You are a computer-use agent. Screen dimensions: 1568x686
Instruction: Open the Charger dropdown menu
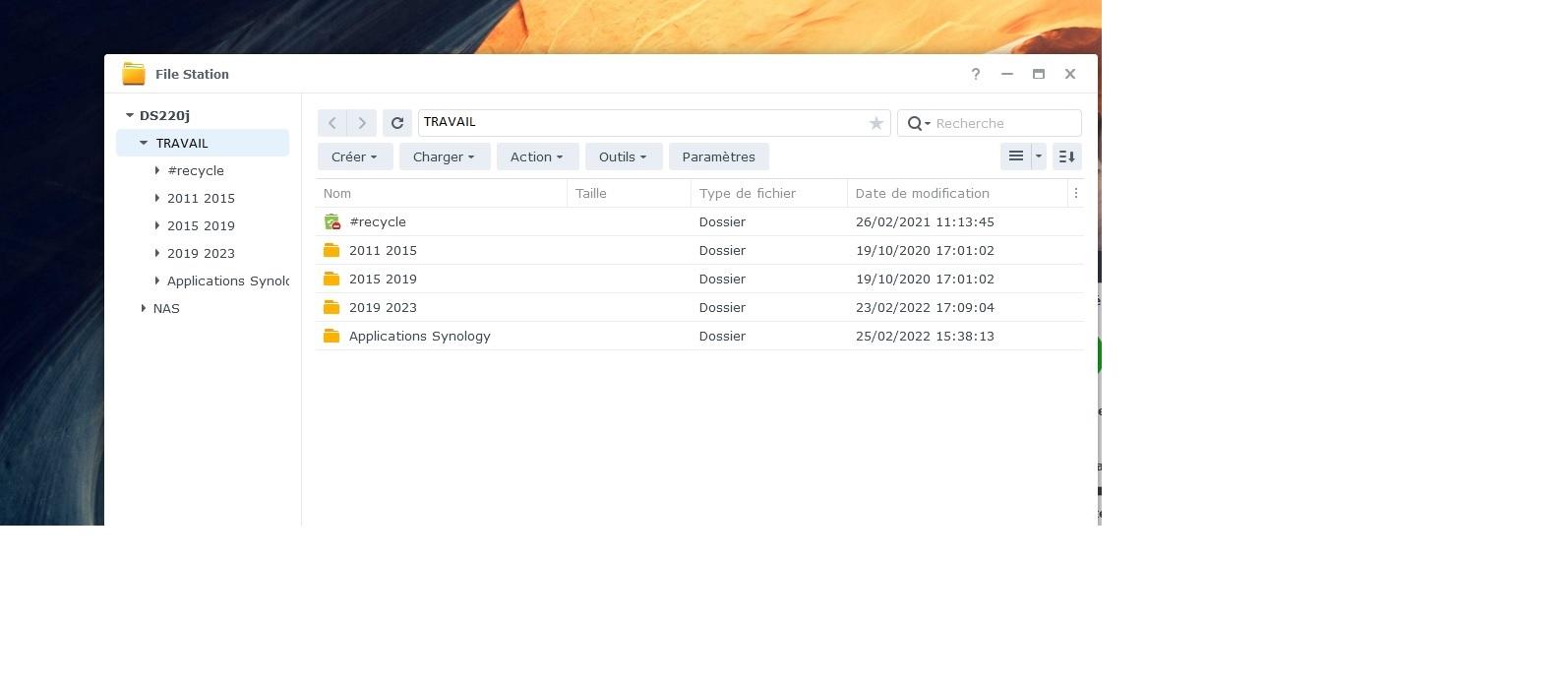[444, 156]
